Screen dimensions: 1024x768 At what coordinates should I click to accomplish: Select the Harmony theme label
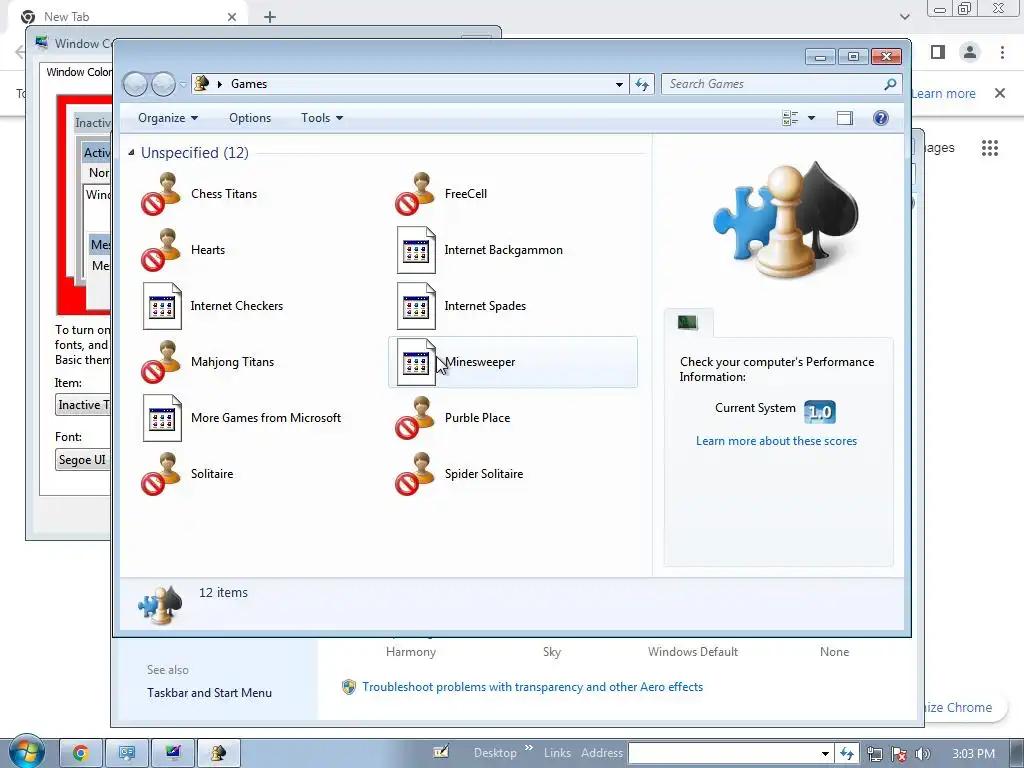(411, 652)
